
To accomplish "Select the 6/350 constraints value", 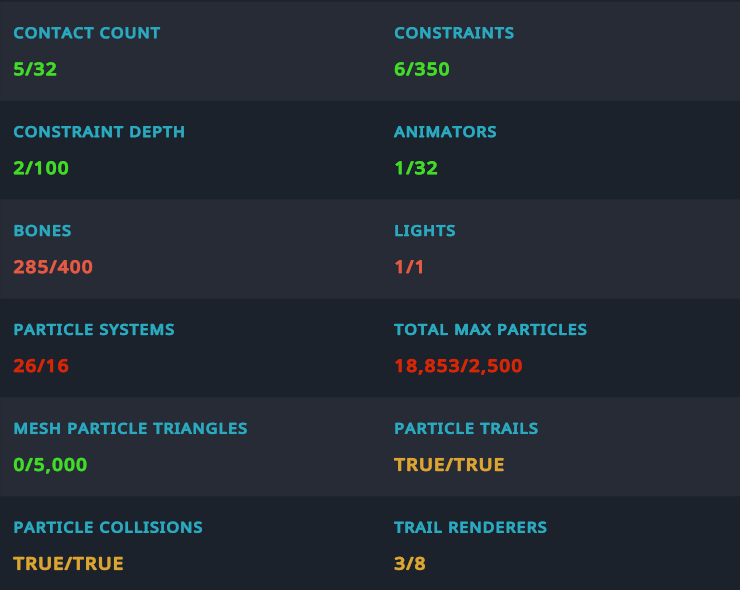I will point(421,70).
